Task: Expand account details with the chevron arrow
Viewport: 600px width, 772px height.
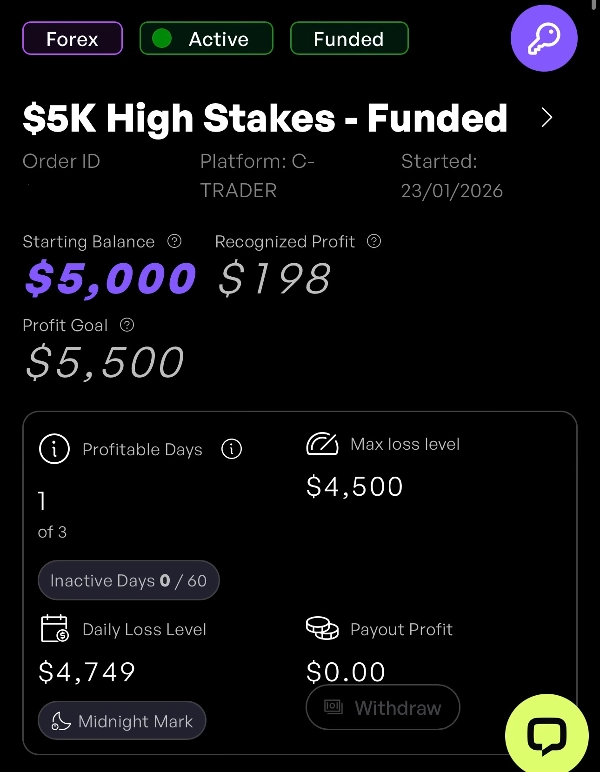Action: coord(546,118)
